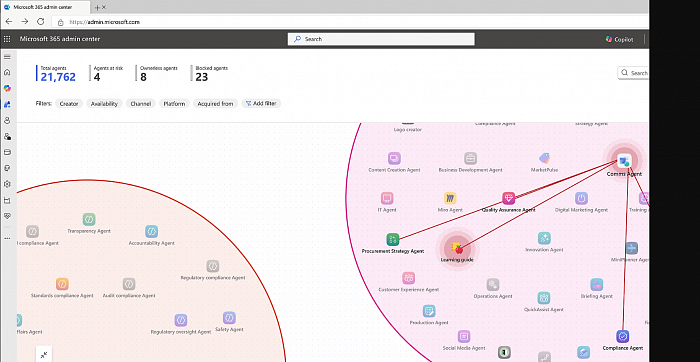Click the Learning guide label
The image size is (700, 362).
457,260
